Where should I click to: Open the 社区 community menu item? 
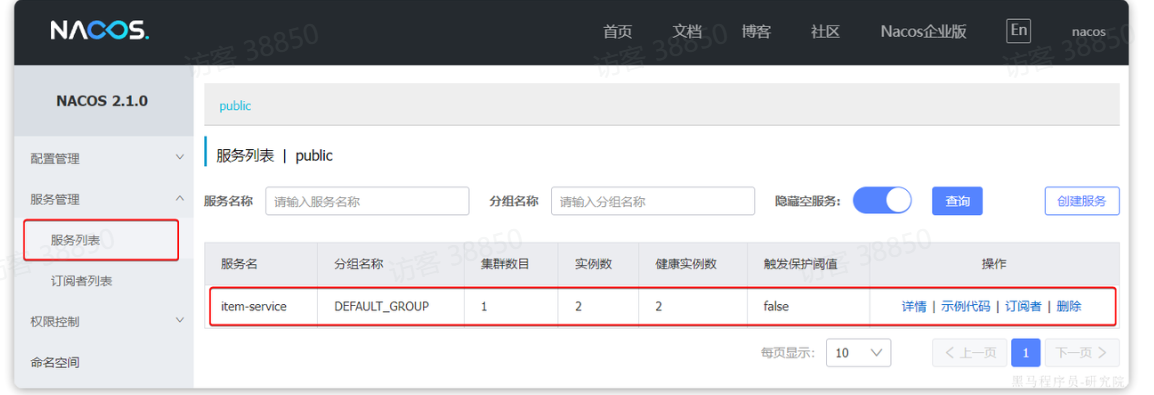click(x=825, y=32)
